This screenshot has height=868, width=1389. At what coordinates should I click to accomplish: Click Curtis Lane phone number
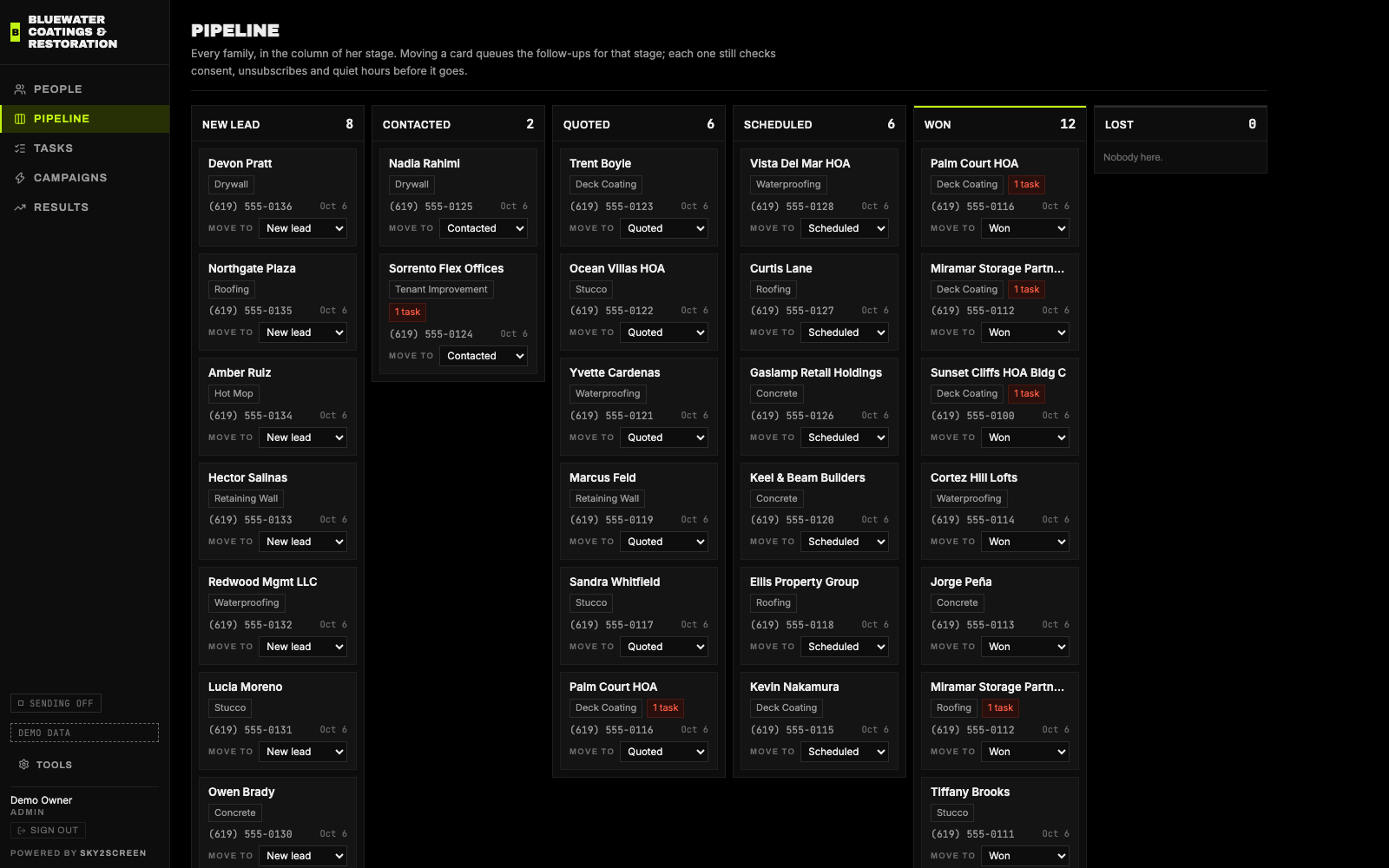tap(792, 311)
